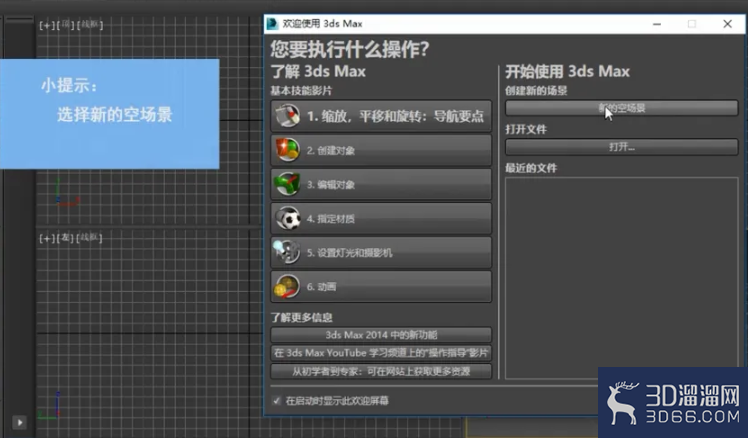Viewport: 748px width, 438px height.
Task: Open the '4. 指定材质' tutorial video
Action: pos(381,219)
